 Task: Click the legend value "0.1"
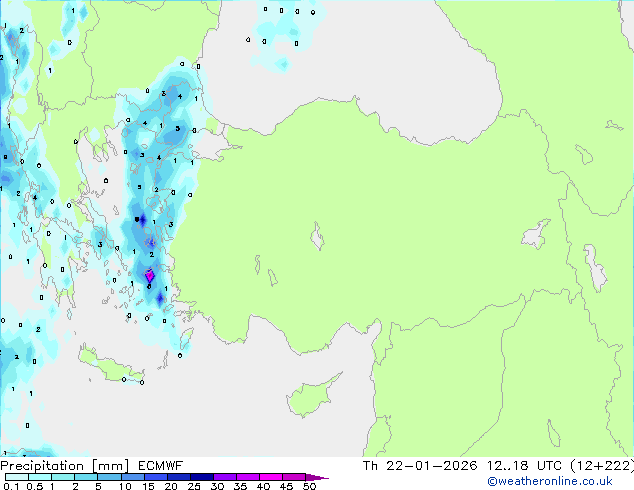(11, 486)
